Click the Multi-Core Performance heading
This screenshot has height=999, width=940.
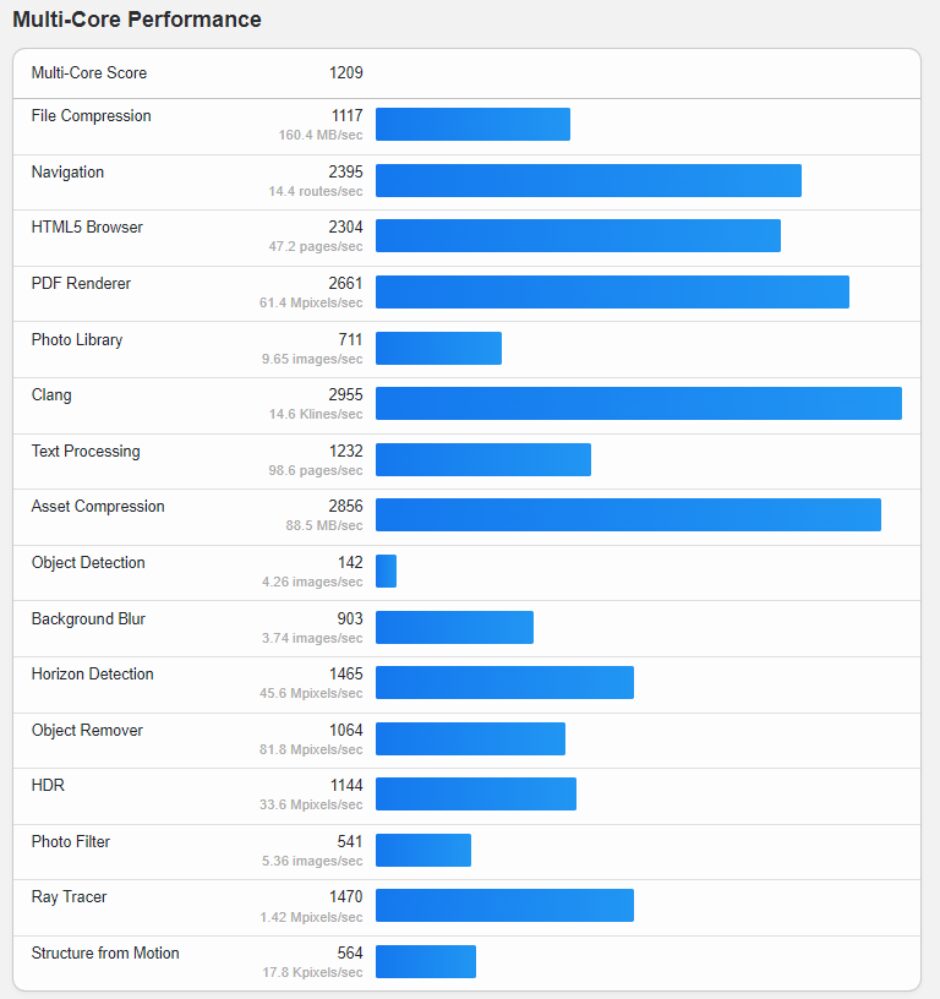[x=137, y=20]
